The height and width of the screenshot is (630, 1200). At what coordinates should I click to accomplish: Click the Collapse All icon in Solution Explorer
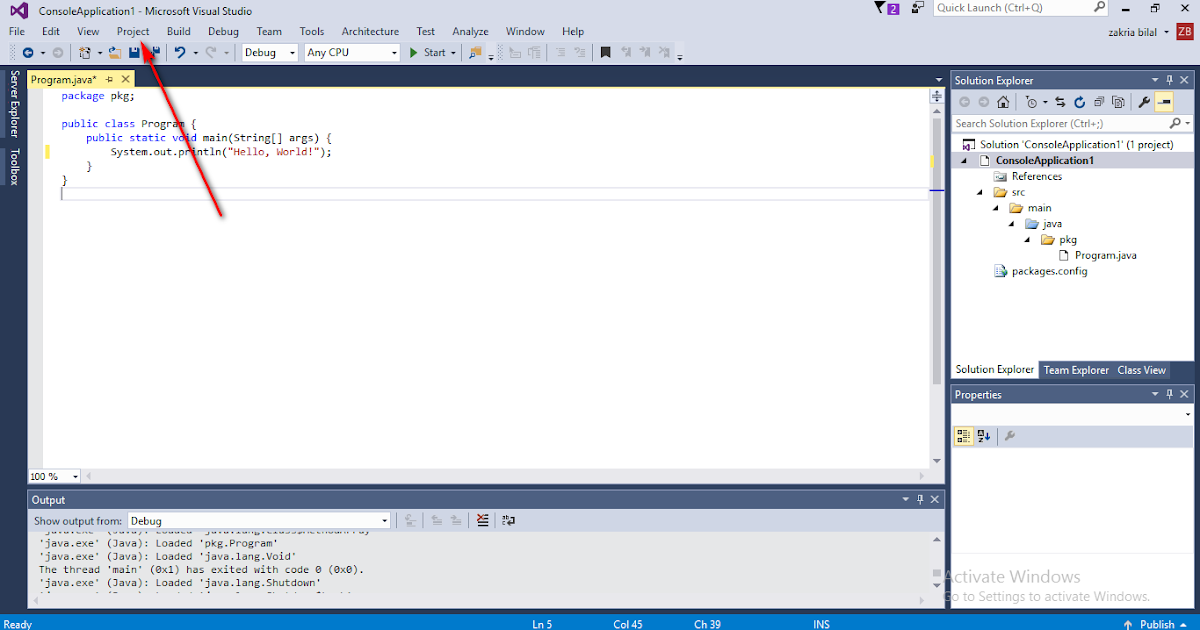coord(1098,102)
